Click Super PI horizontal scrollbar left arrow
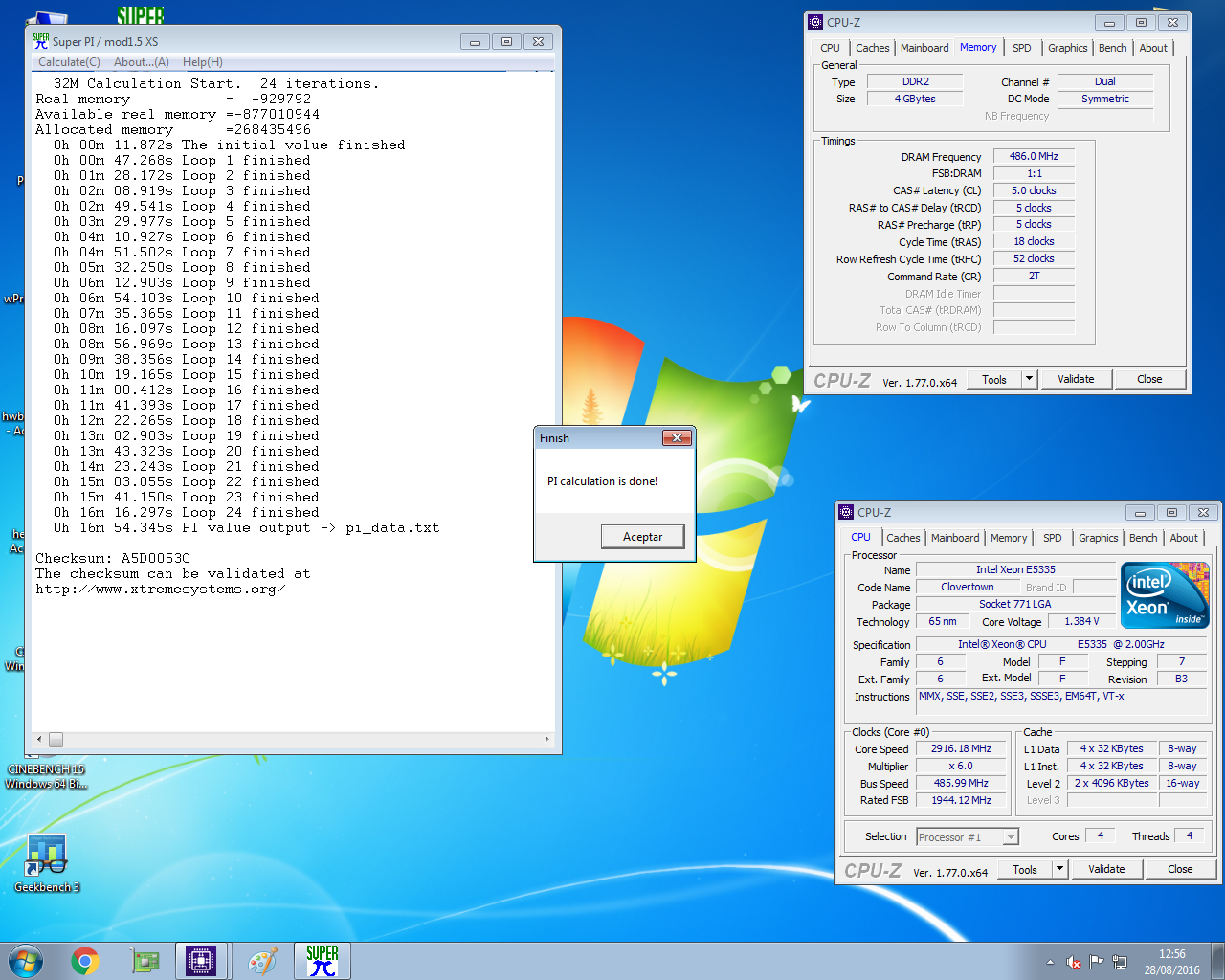 point(39,739)
